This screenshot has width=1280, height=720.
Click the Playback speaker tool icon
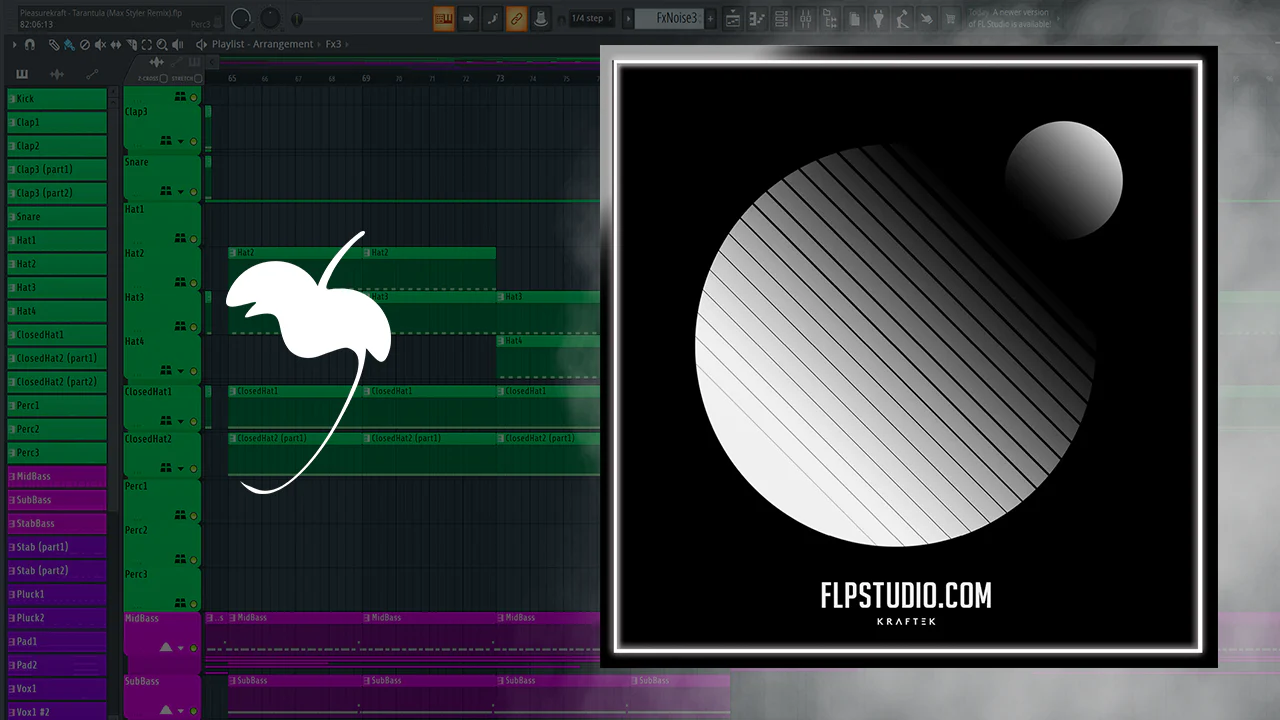pyautogui.click(x=178, y=45)
